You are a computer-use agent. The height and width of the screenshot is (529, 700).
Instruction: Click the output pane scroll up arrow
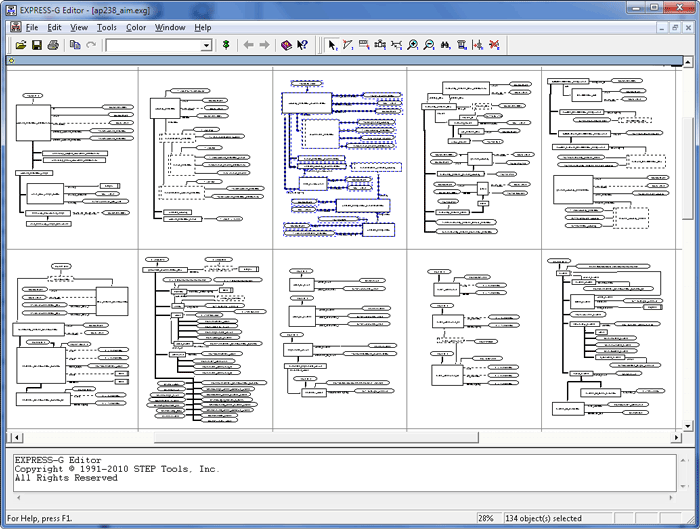[x=683, y=460]
